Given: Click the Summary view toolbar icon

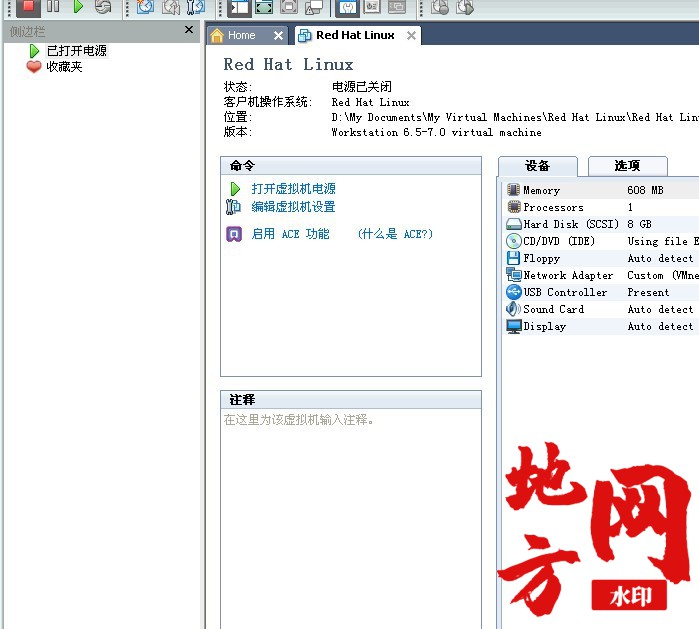Looking at the screenshot, I should pyautogui.click(x=348, y=6).
